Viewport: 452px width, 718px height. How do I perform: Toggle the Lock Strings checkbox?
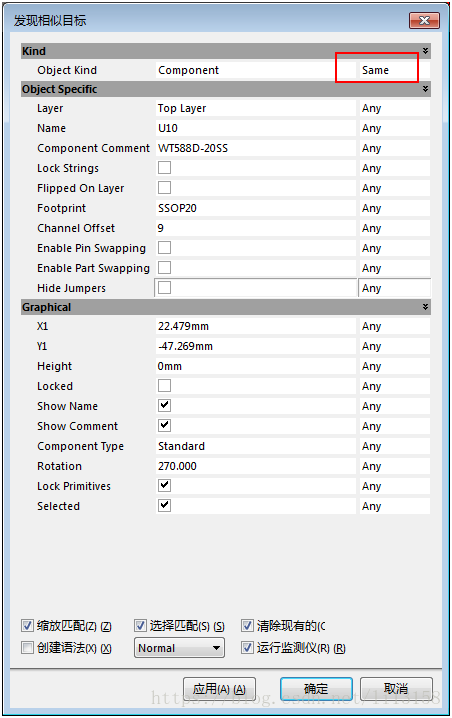coord(164,168)
